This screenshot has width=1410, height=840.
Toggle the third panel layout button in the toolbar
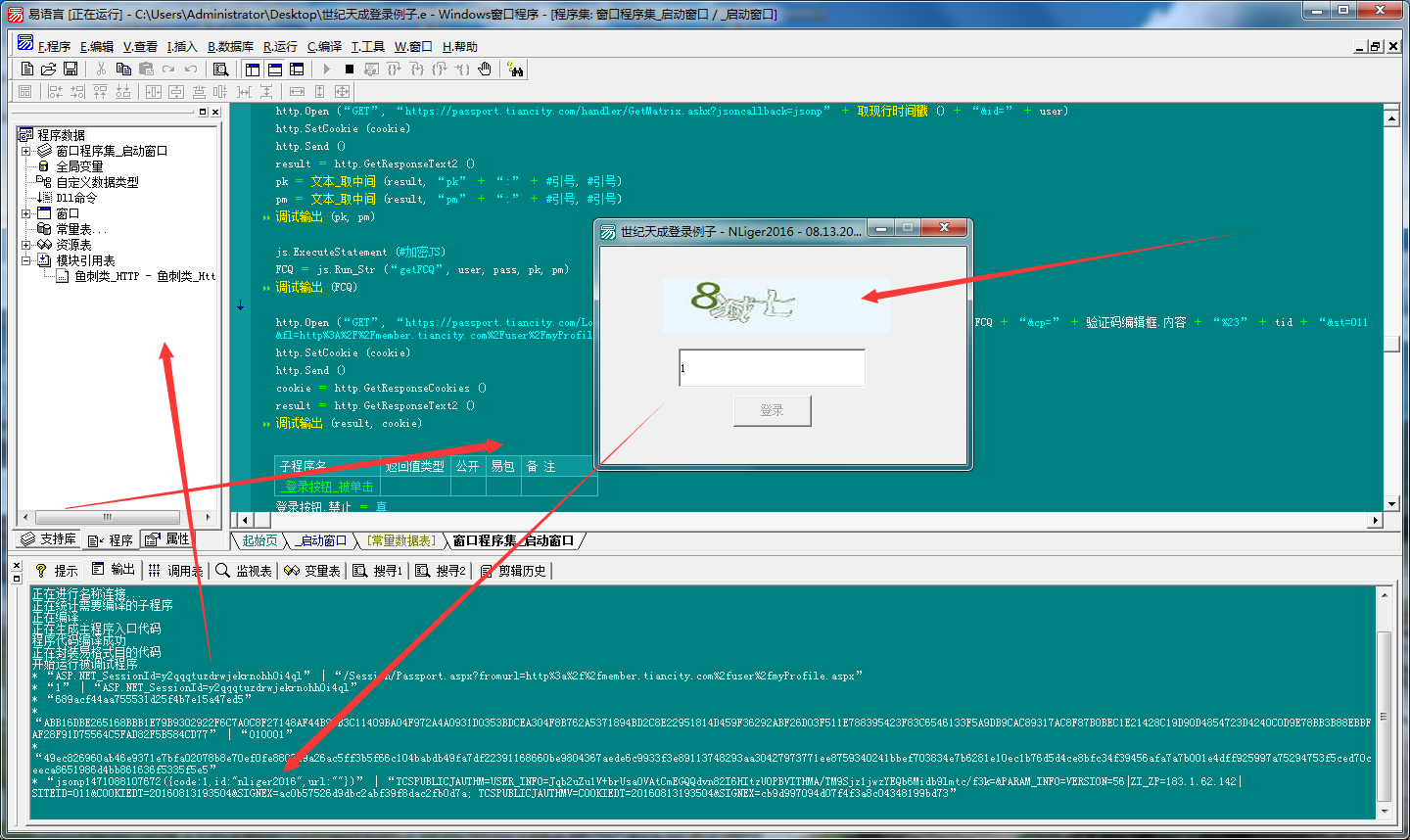297,69
